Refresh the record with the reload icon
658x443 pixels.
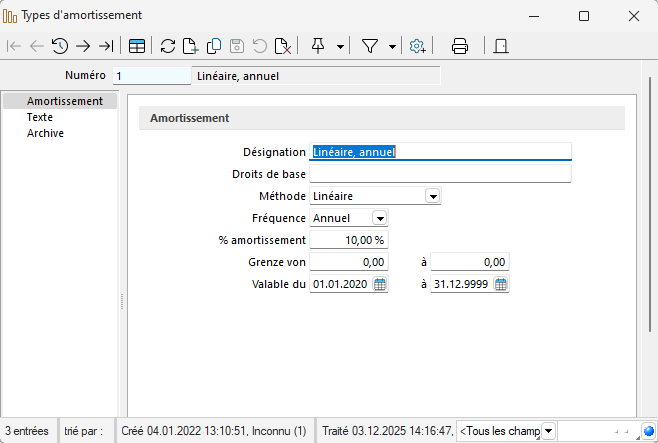[x=168, y=46]
